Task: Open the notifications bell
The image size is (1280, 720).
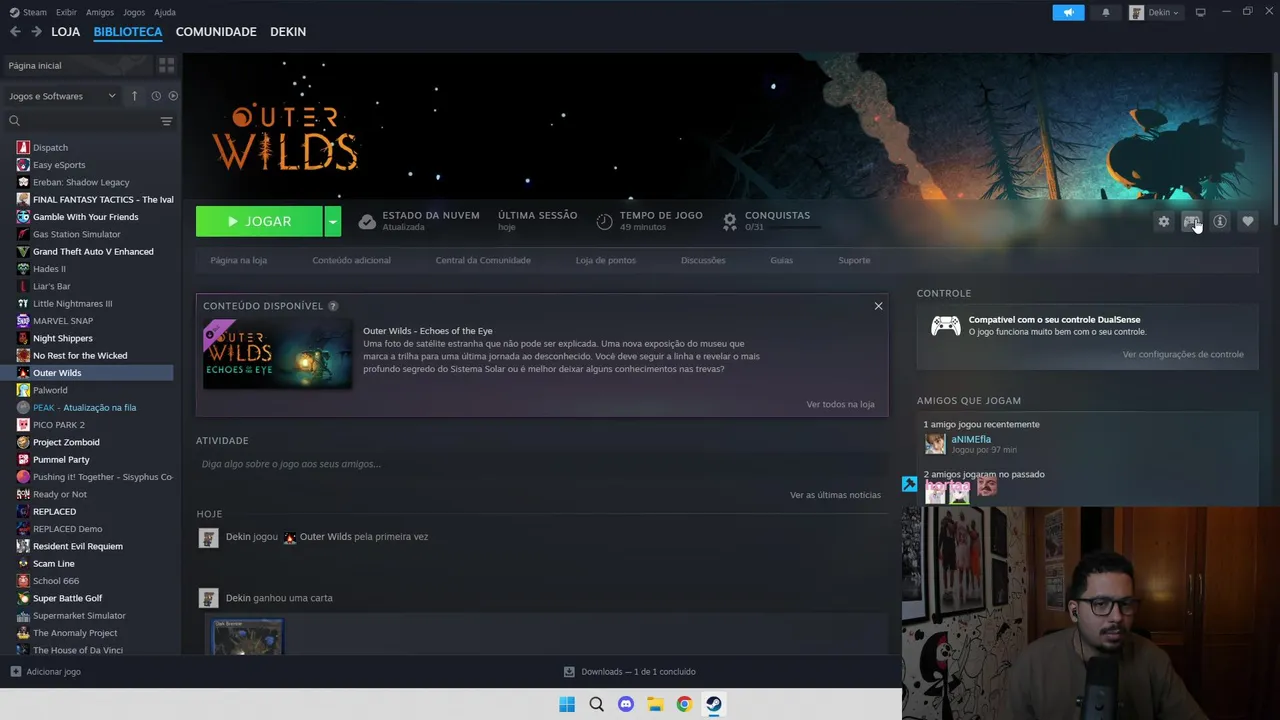Action: click(x=1105, y=12)
